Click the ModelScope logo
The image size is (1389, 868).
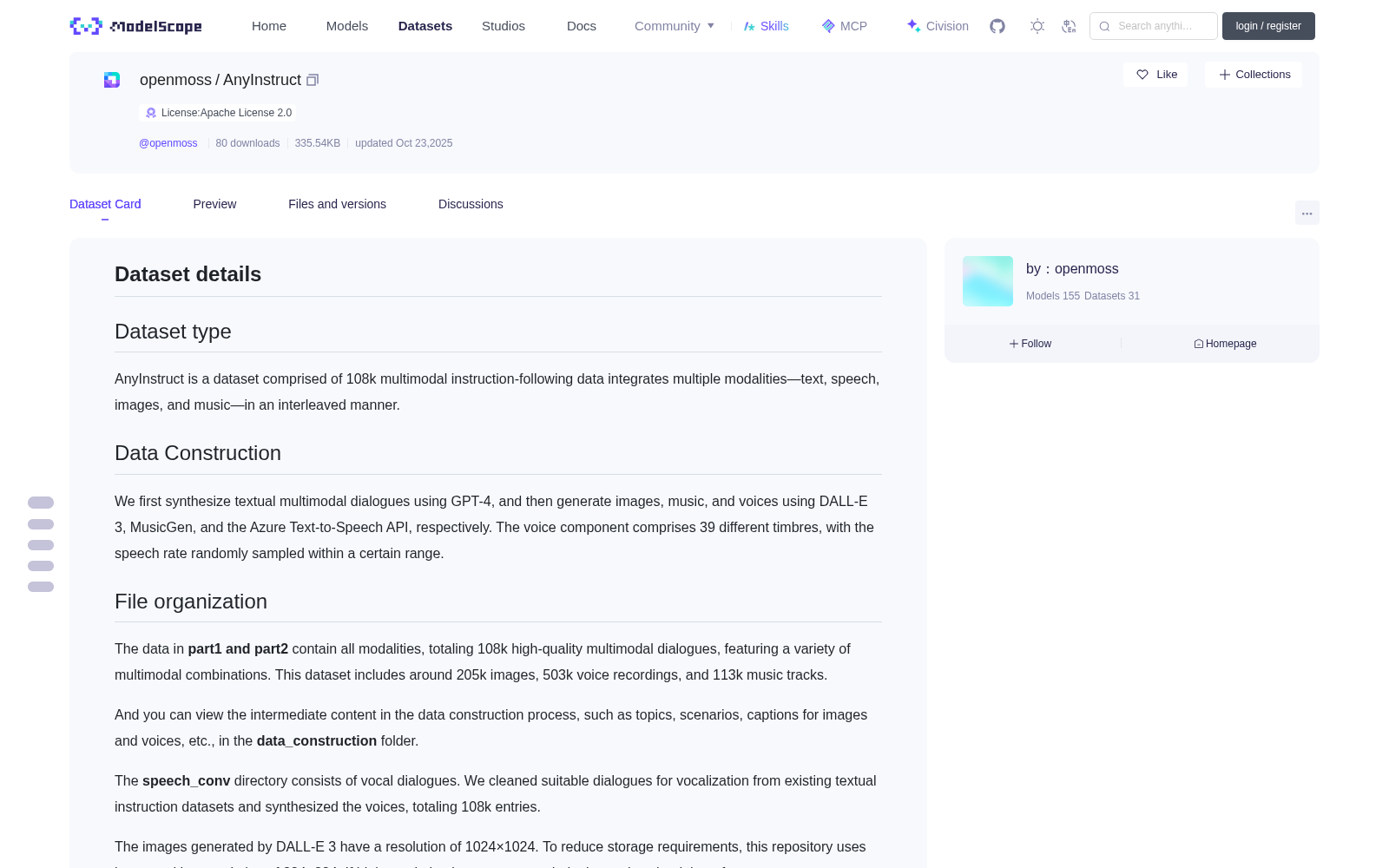point(136,26)
